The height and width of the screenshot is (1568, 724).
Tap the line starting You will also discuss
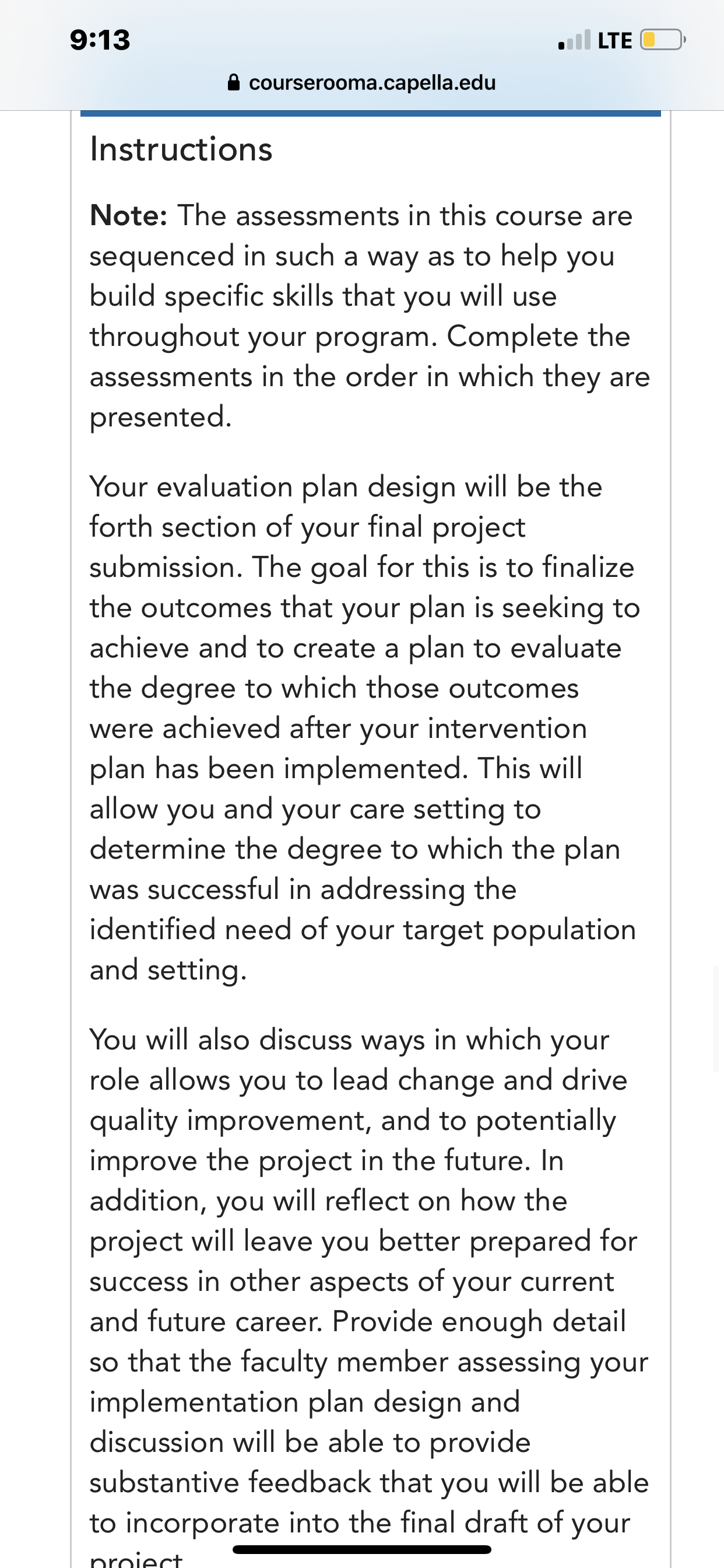[349, 1039]
